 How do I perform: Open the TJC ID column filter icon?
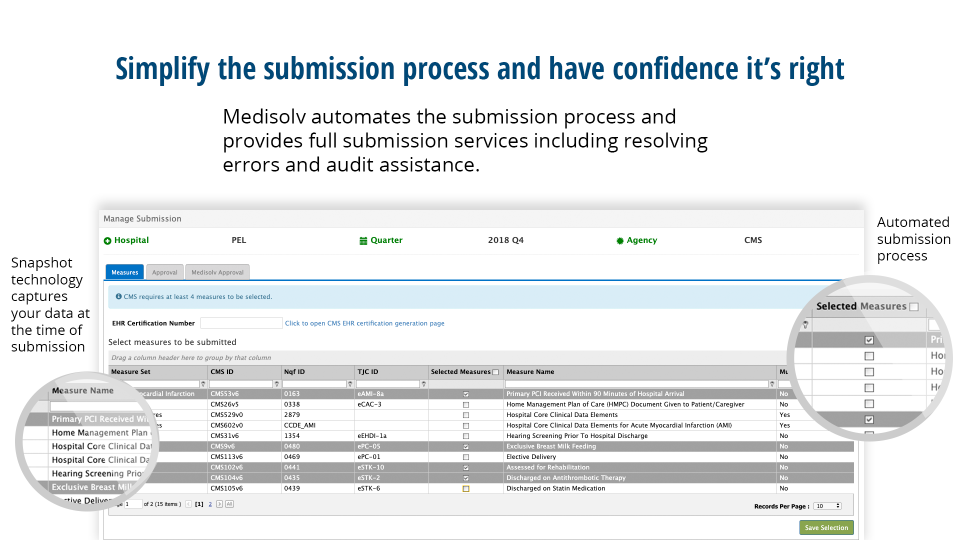point(423,384)
